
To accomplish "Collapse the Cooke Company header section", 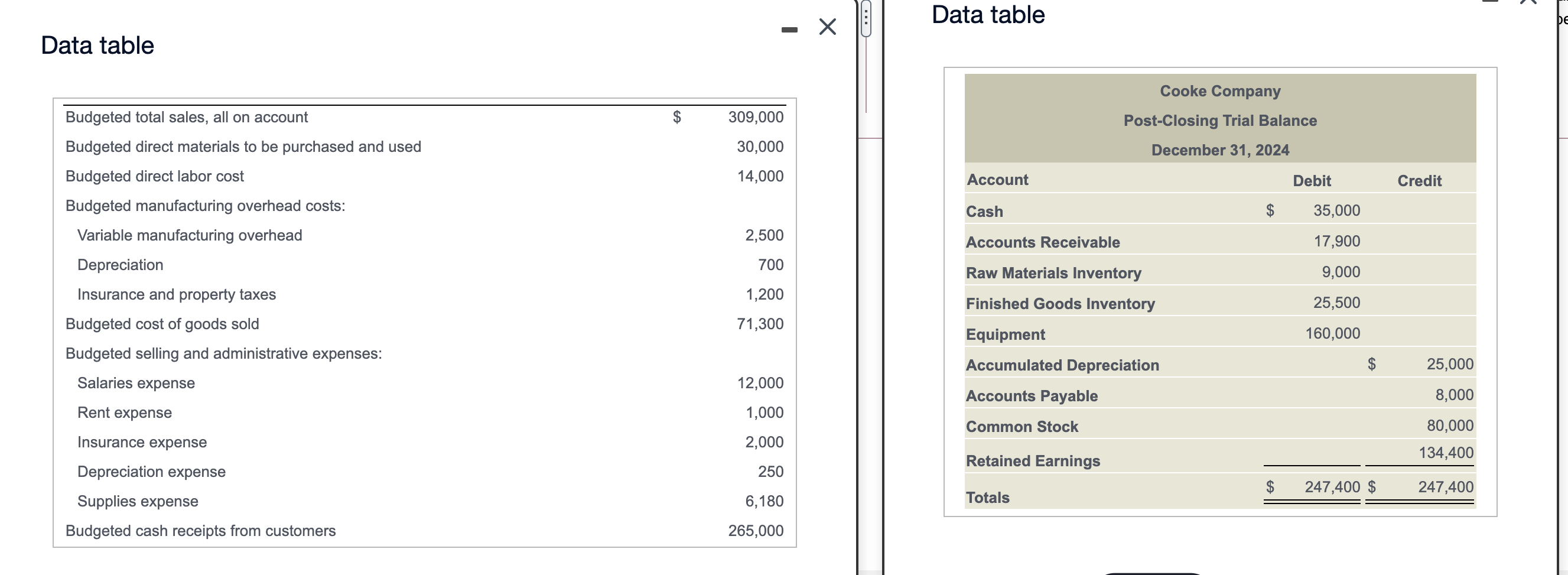I will tap(1220, 90).
